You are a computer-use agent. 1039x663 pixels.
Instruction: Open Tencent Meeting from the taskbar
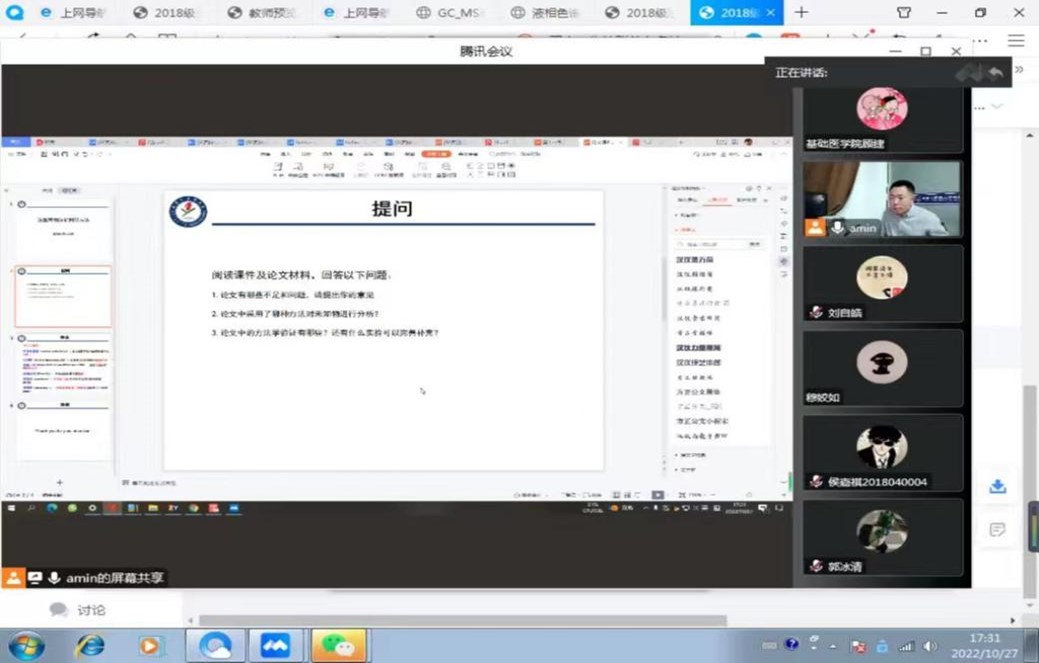coord(275,645)
